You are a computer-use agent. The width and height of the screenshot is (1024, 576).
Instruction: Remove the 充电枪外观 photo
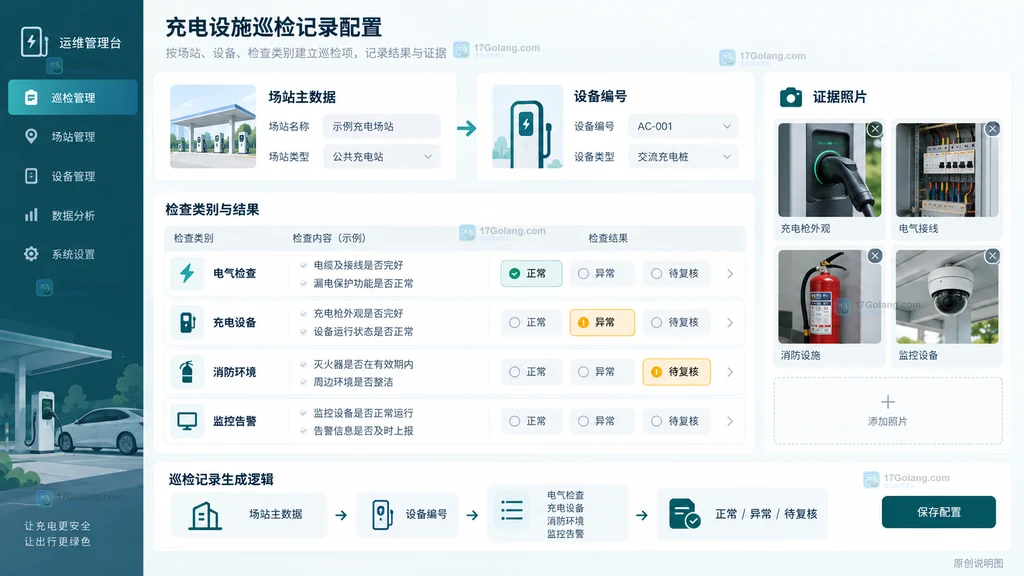tap(875, 129)
